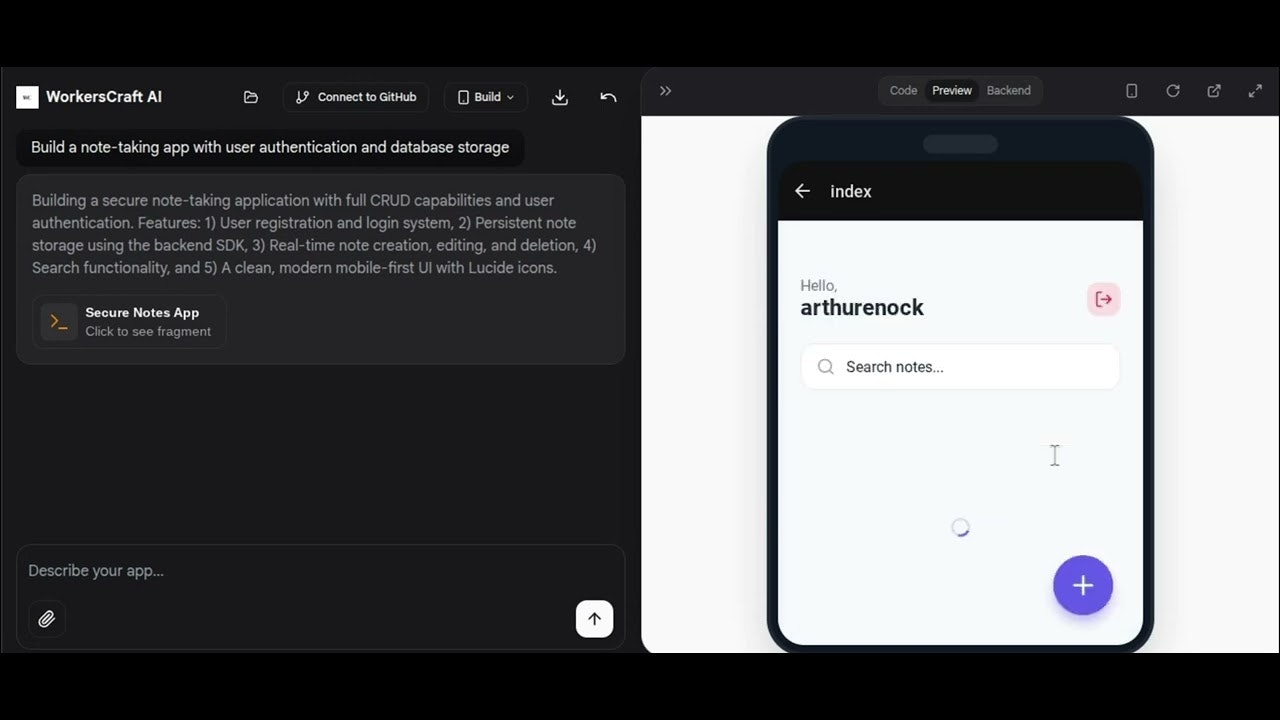
Task: Open preview in a new tab
Action: [x=1213, y=90]
